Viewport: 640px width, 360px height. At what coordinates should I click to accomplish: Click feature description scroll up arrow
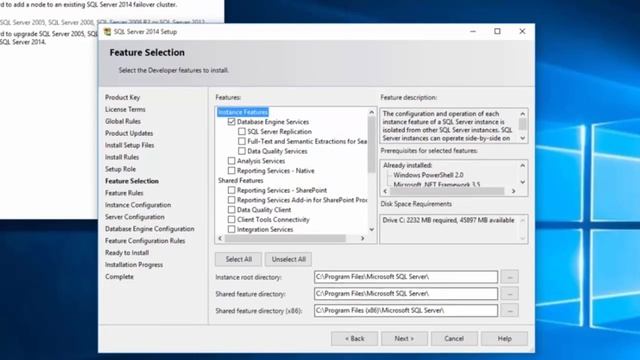pos(522,114)
